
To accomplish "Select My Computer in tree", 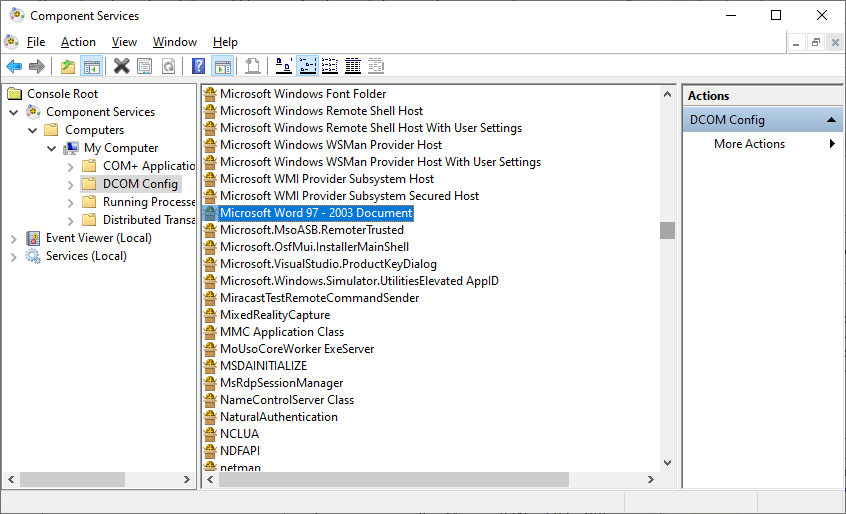I will tap(121, 148).
